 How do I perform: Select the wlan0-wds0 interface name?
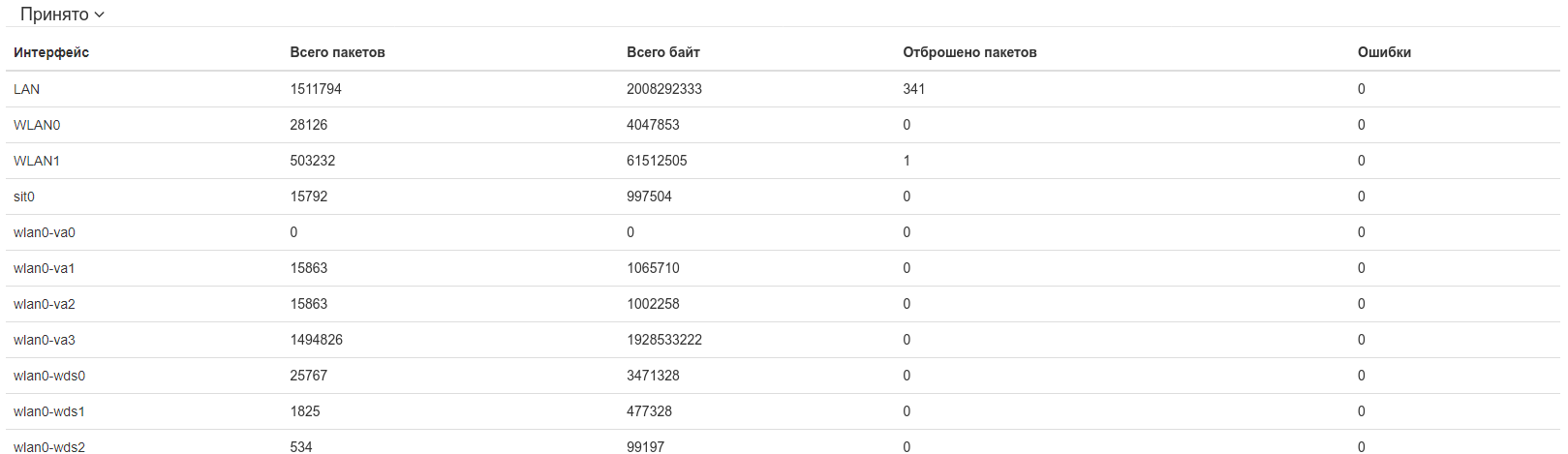(49, 376)
